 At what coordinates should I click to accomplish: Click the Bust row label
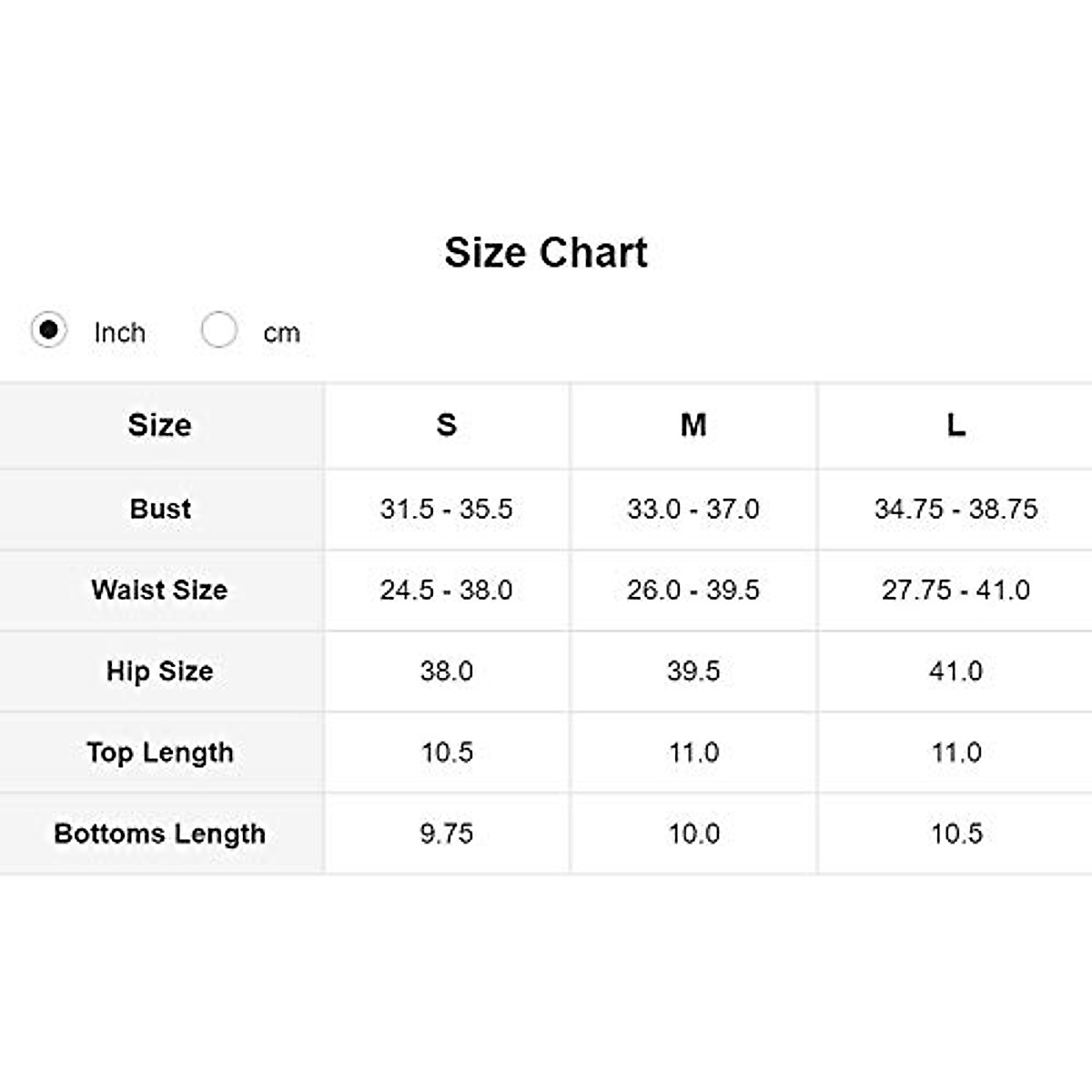[x=160, y=509]
